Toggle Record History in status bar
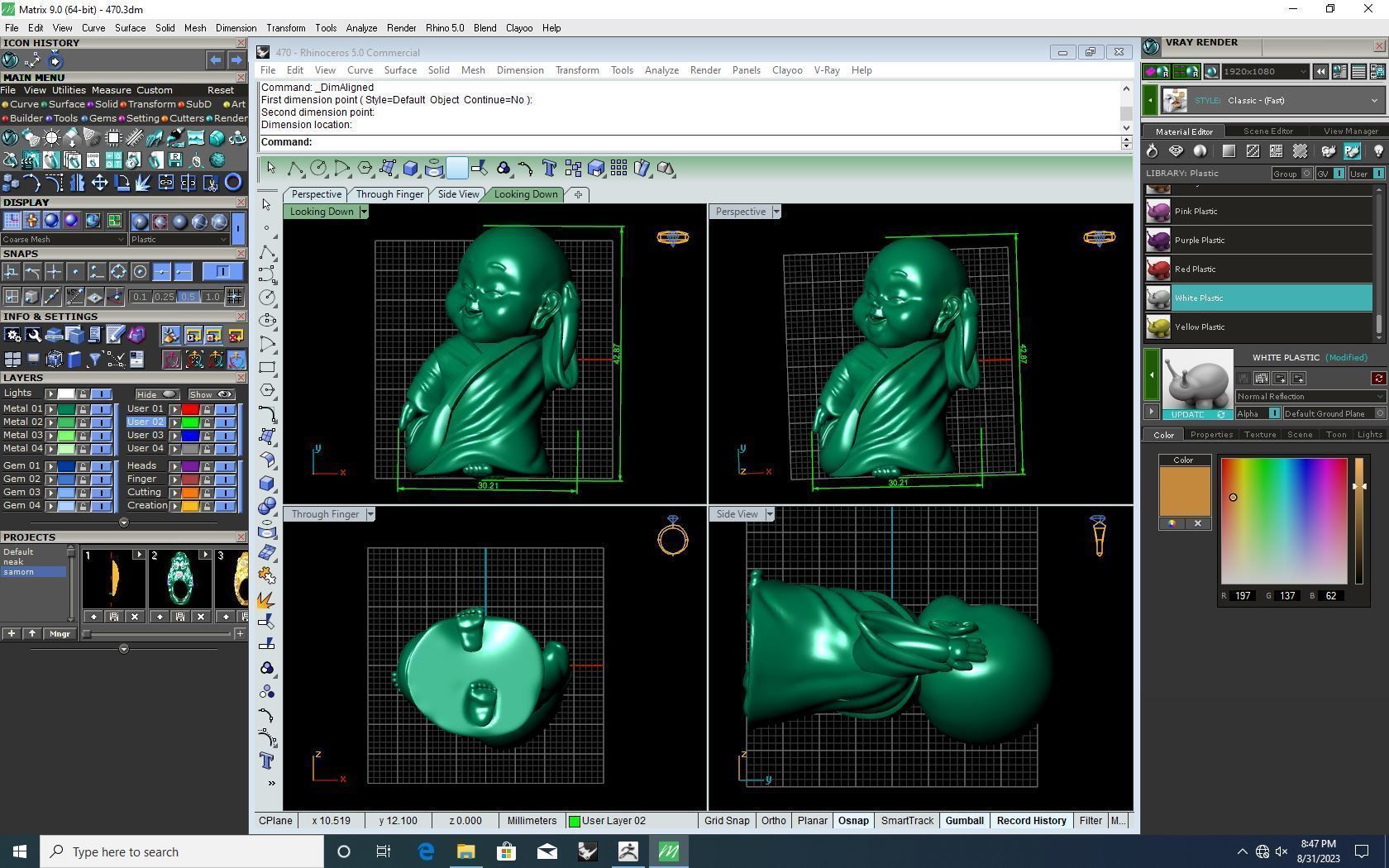 coord(1032,821)
